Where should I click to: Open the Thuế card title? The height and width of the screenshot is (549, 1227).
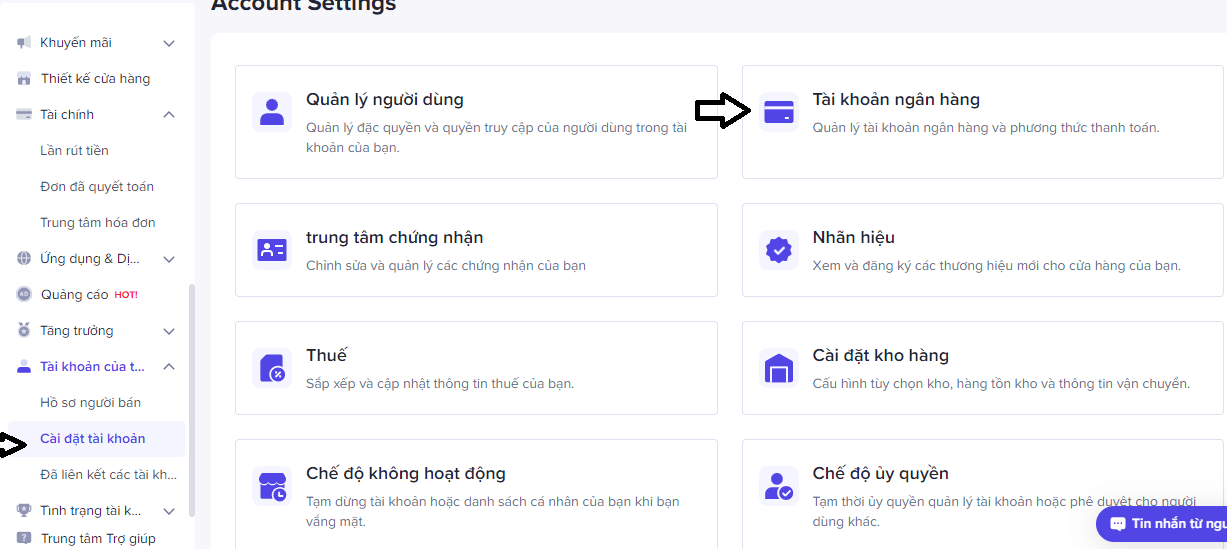point(327,356)
